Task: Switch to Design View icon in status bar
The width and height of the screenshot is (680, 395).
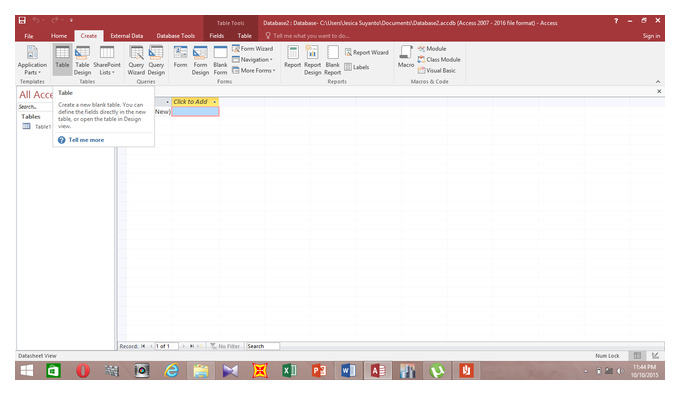Action: 655,356
